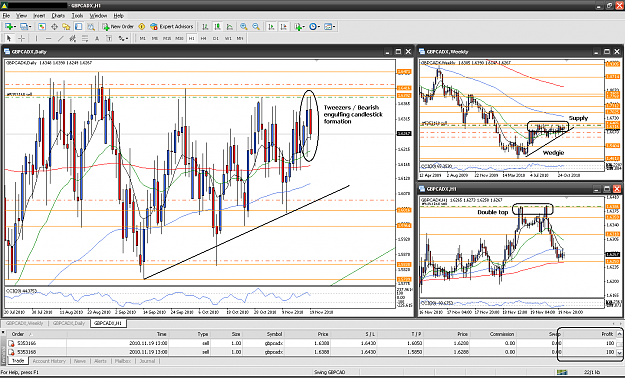Select the Cursor arrow tool

(x=9, y=38)
